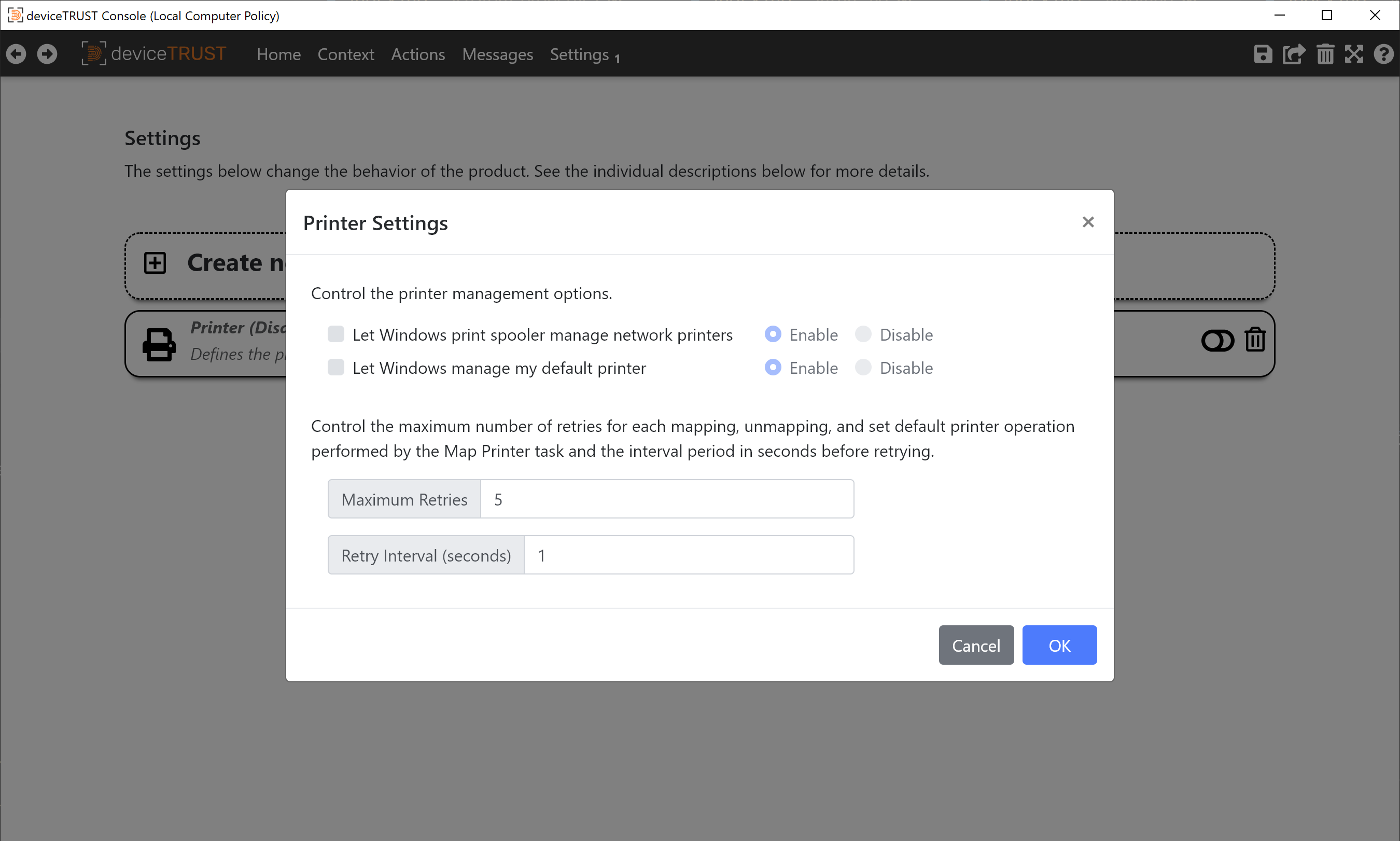Click the printer icon on the Printer card
The height and width of the screenshot is (841, 1400).
[x=160, y=342]
